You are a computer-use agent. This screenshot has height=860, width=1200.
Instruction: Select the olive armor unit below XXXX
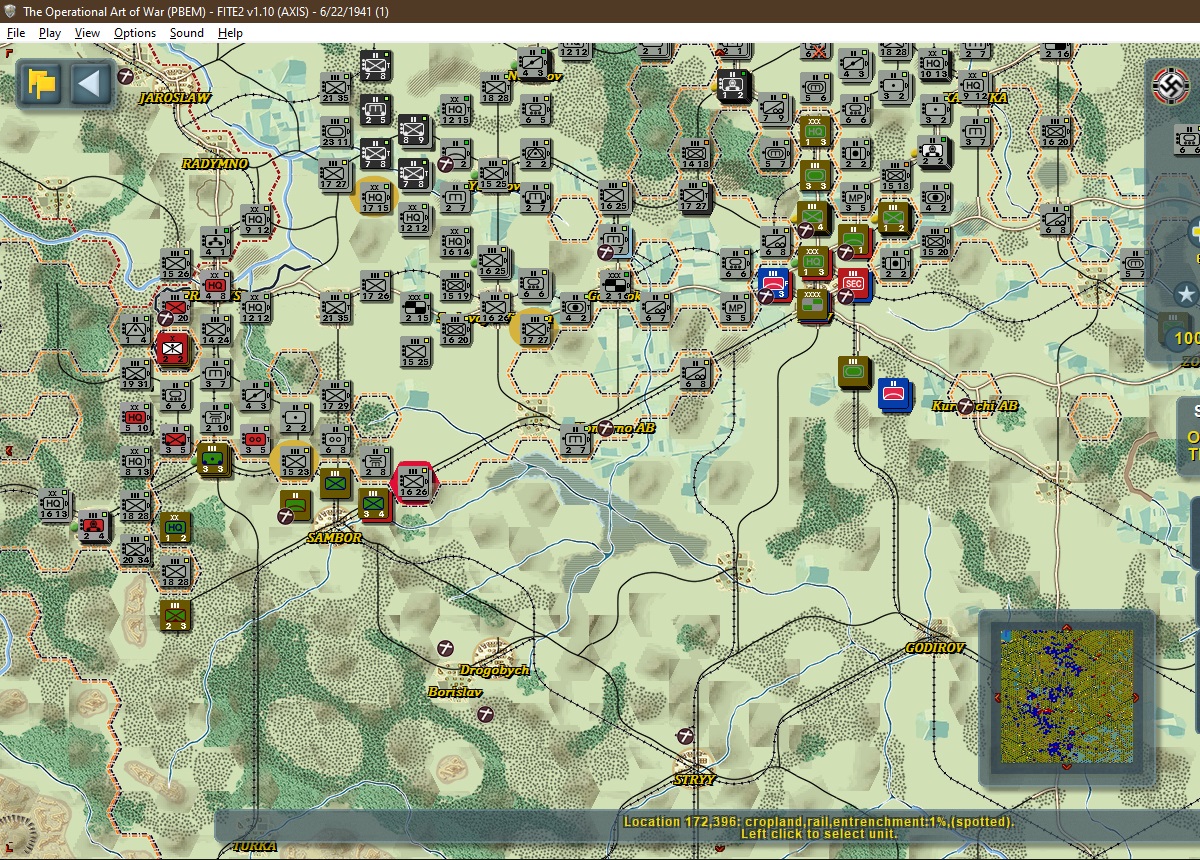(854, 371)
